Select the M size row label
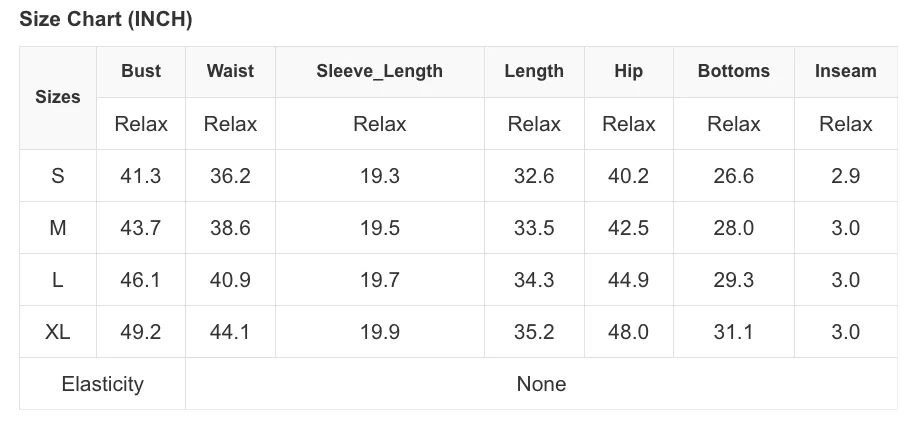920x434 pixels. coord(58,228)
